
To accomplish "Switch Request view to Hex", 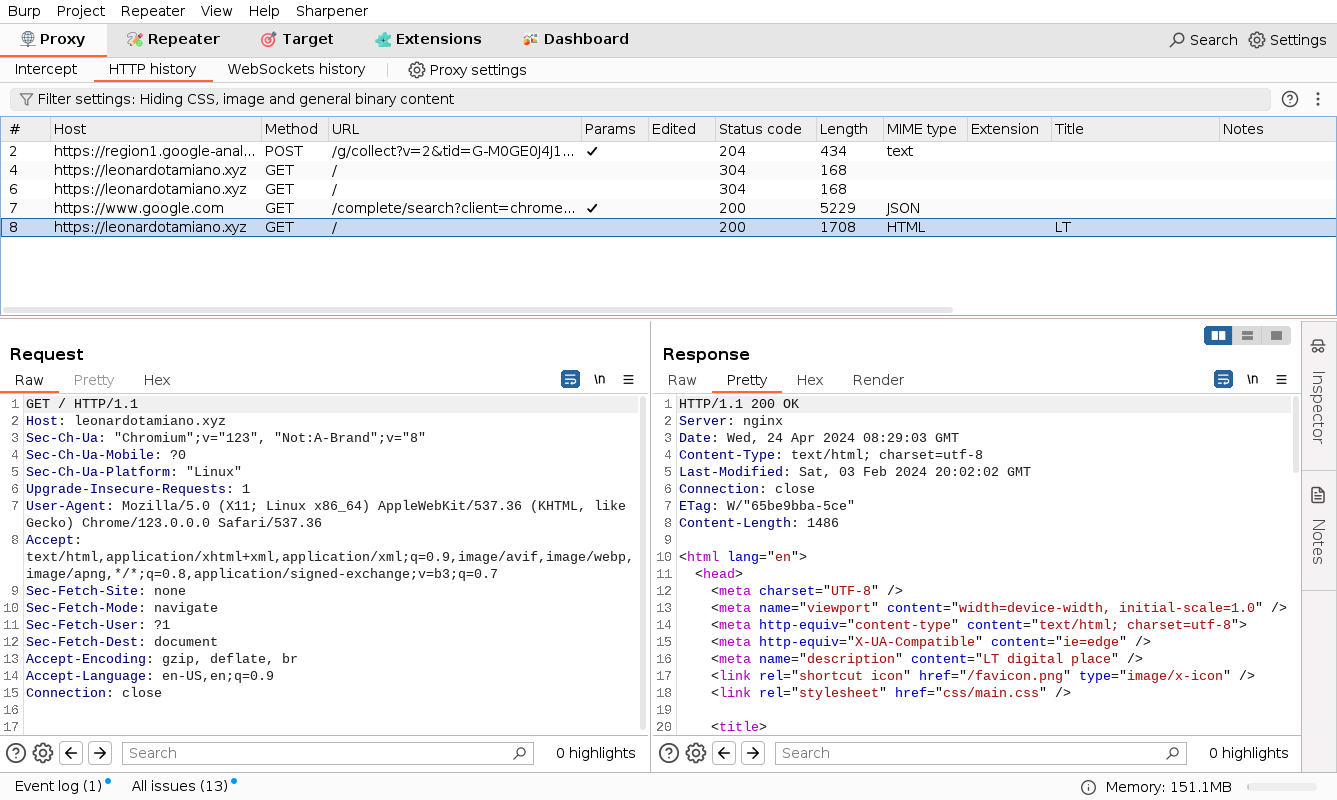I will [x=157, y=380].
